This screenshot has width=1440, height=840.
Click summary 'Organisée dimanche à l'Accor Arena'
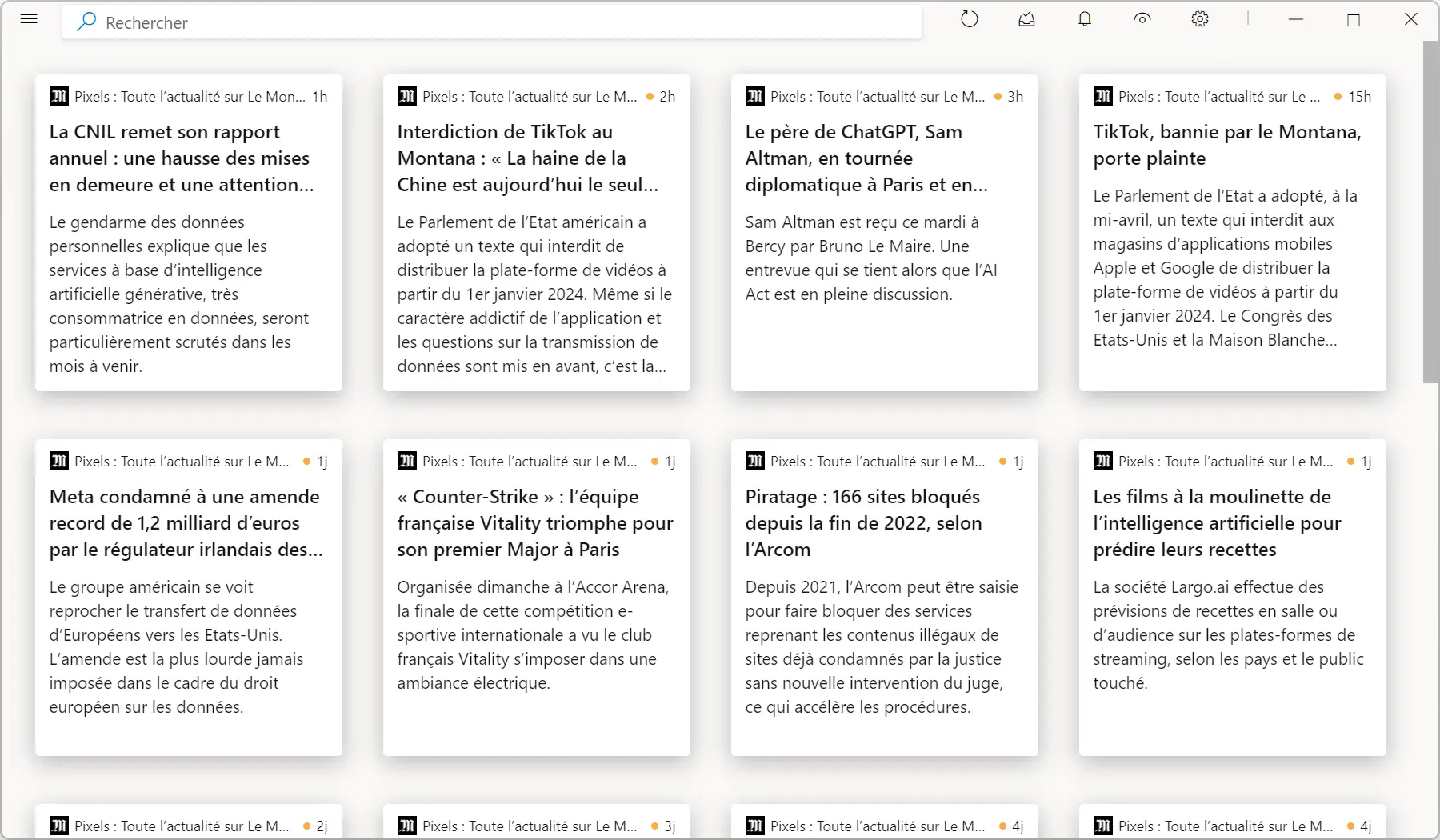(x=533, y=635)
